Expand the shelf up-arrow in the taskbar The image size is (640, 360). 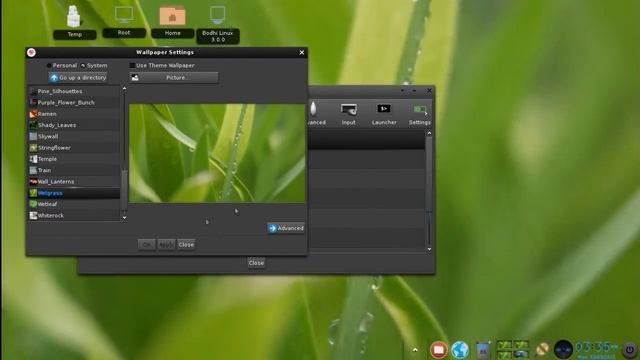tap(415, 349)
